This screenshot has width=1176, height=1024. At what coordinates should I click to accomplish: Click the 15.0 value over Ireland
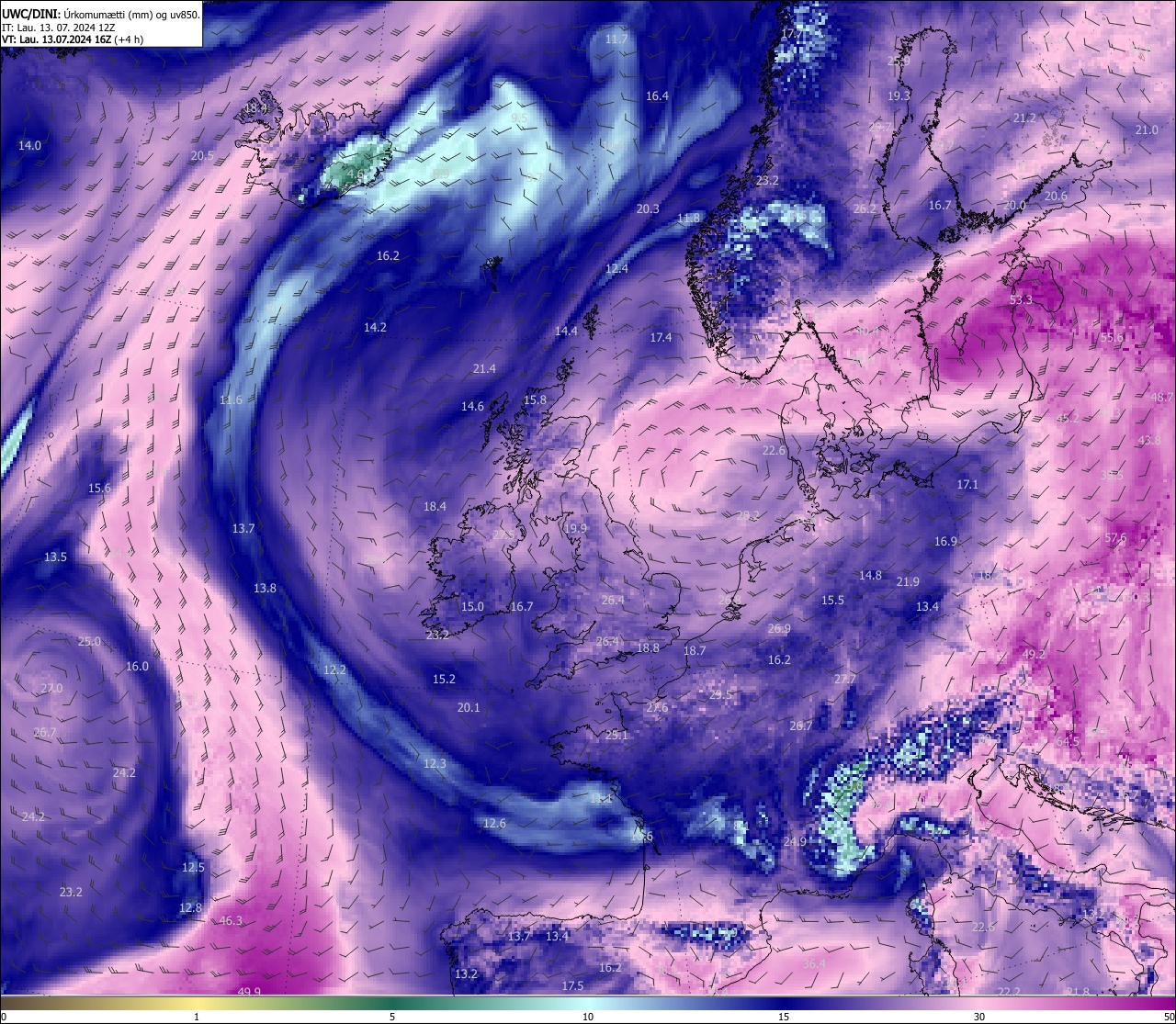[472, 606]
